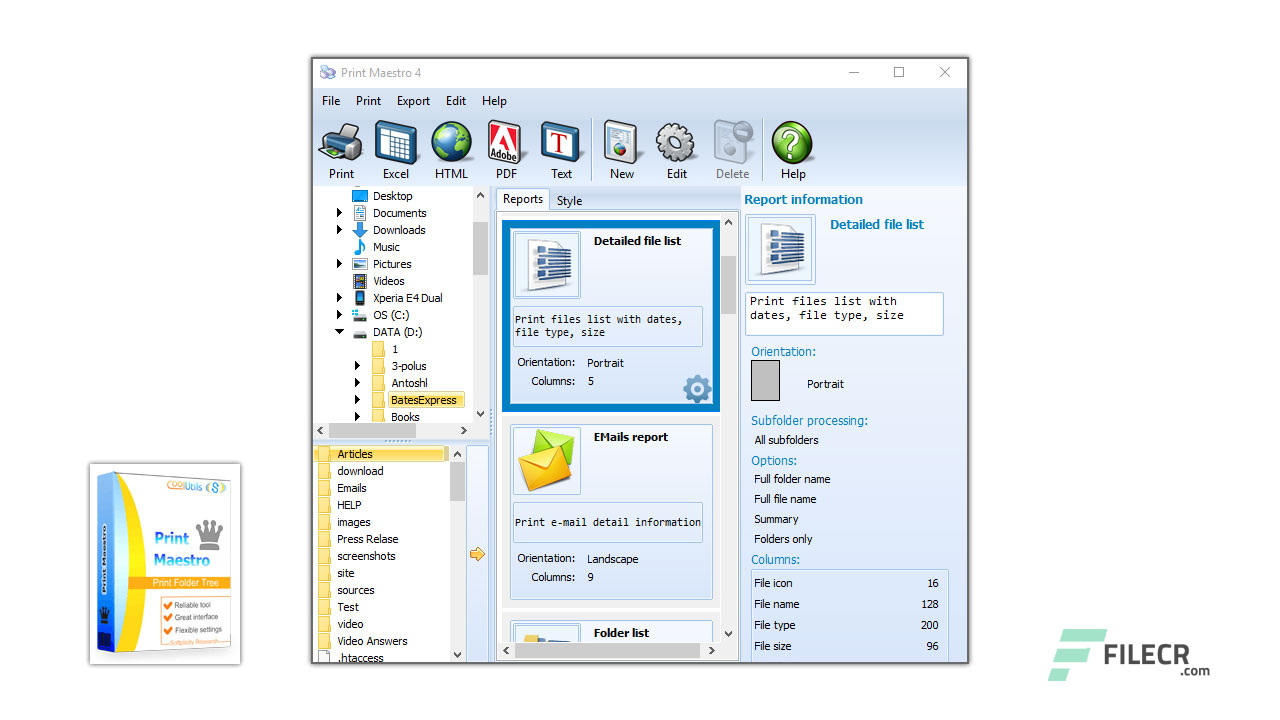Screen dimensions: 1280x720
Task: Select the .htaccess file
Action: (x=360, y=658)
